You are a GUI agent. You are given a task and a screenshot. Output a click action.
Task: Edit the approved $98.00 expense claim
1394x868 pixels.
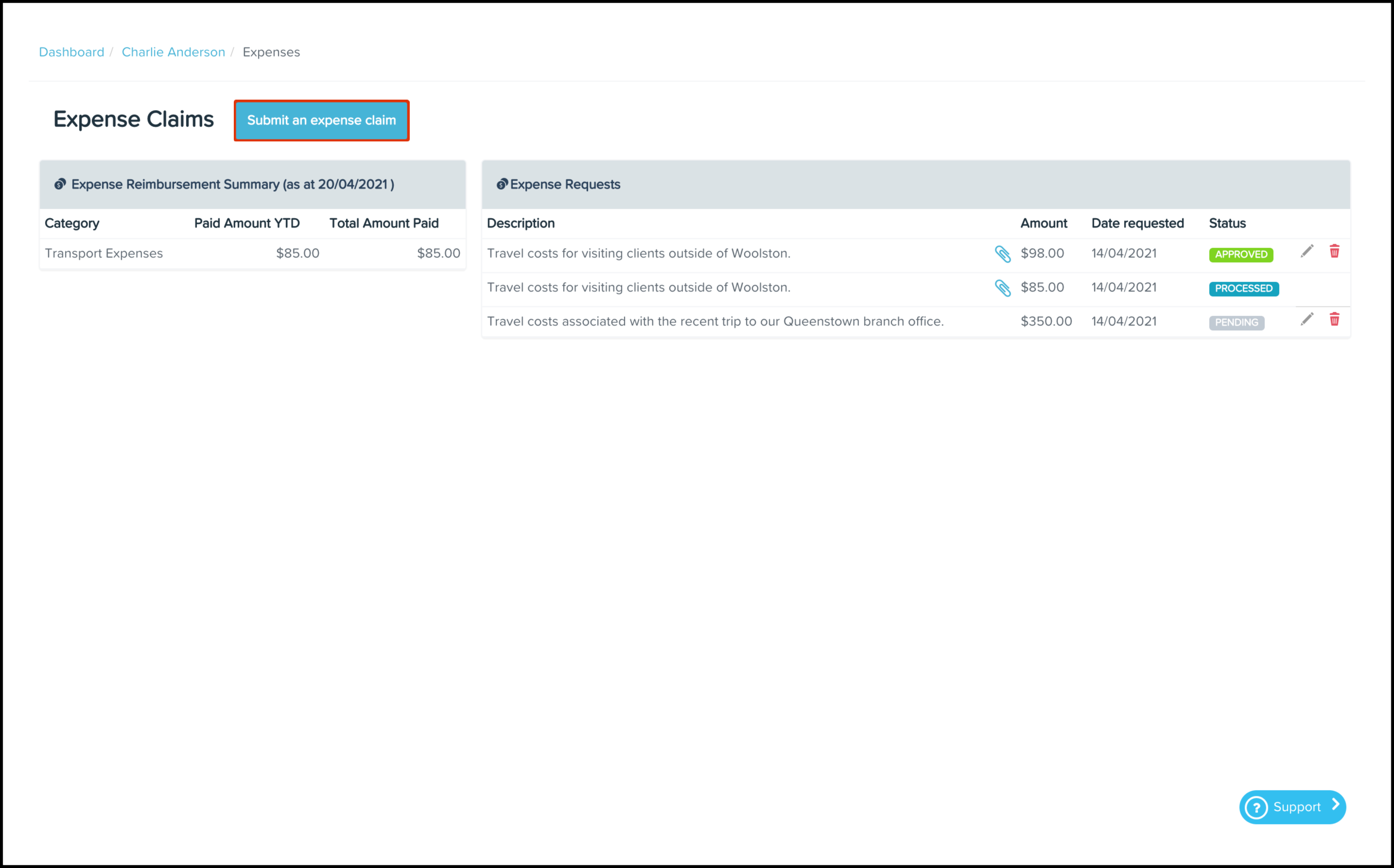[x=1307, y=251]
